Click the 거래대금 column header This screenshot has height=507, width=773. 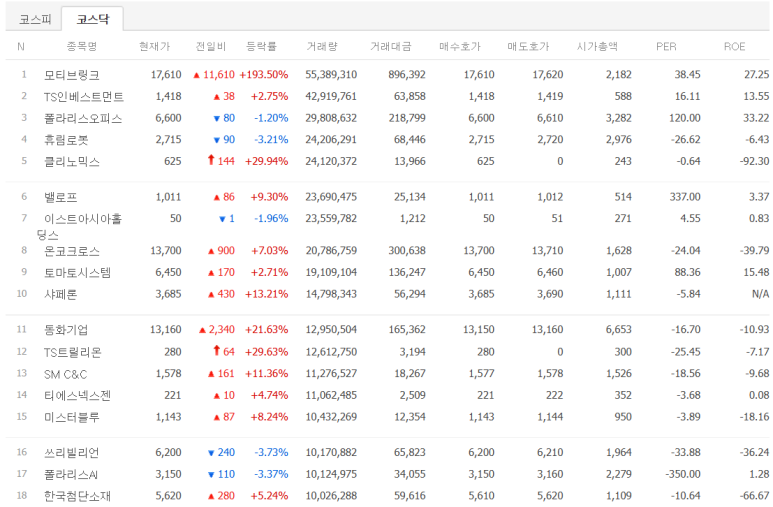[x=390, y=46]
